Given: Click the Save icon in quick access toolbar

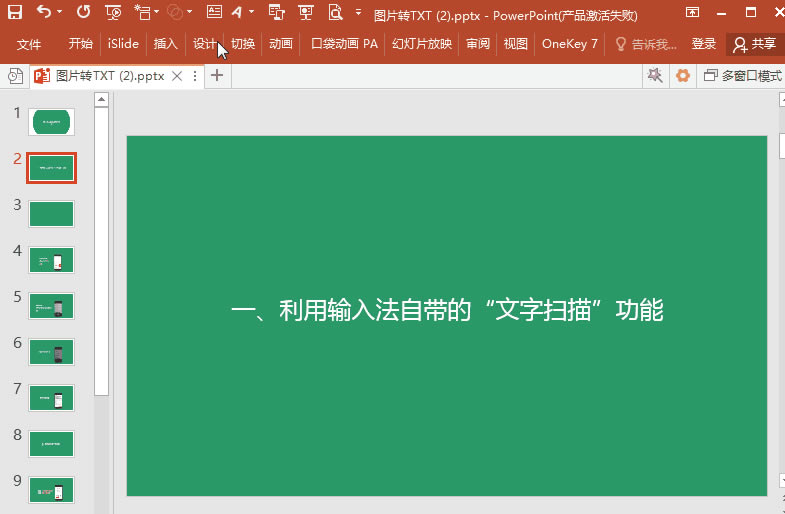Looking at the screenshot, I should click(15, 13).
